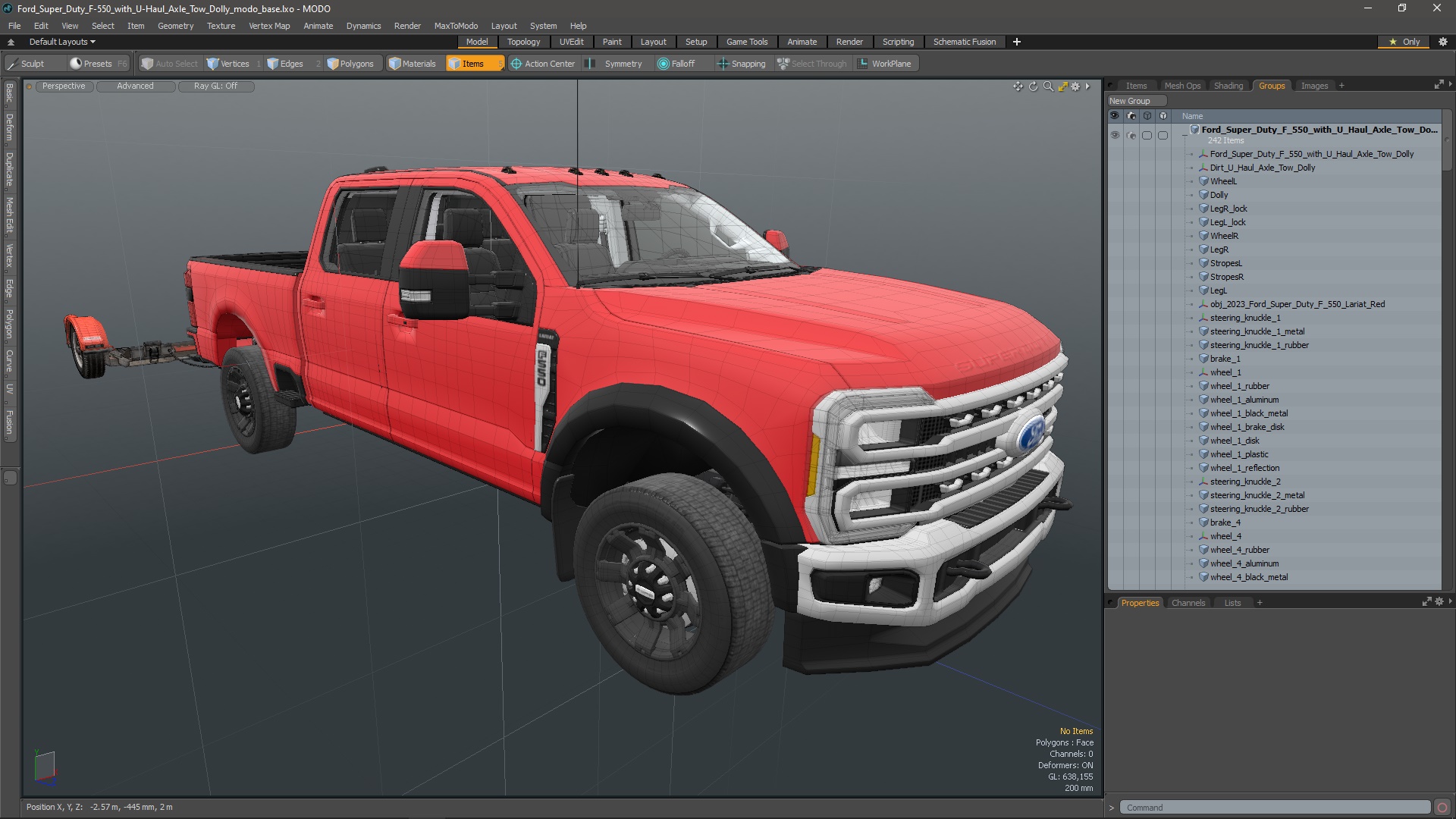Viewport: 1456px width, 819px height.
Task: Click viewport maximize arrow icon
Action: [1062, 86]
